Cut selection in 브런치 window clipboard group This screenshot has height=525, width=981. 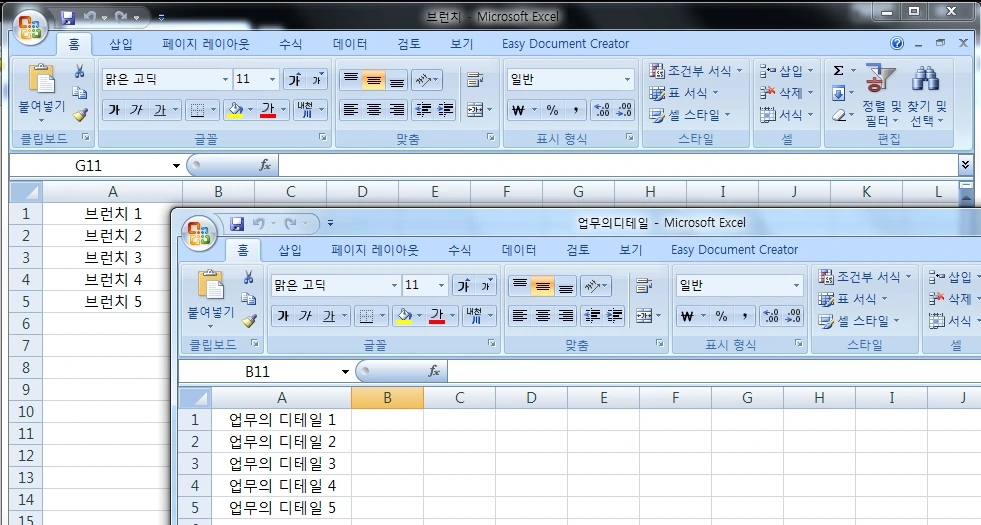(79, 71)
